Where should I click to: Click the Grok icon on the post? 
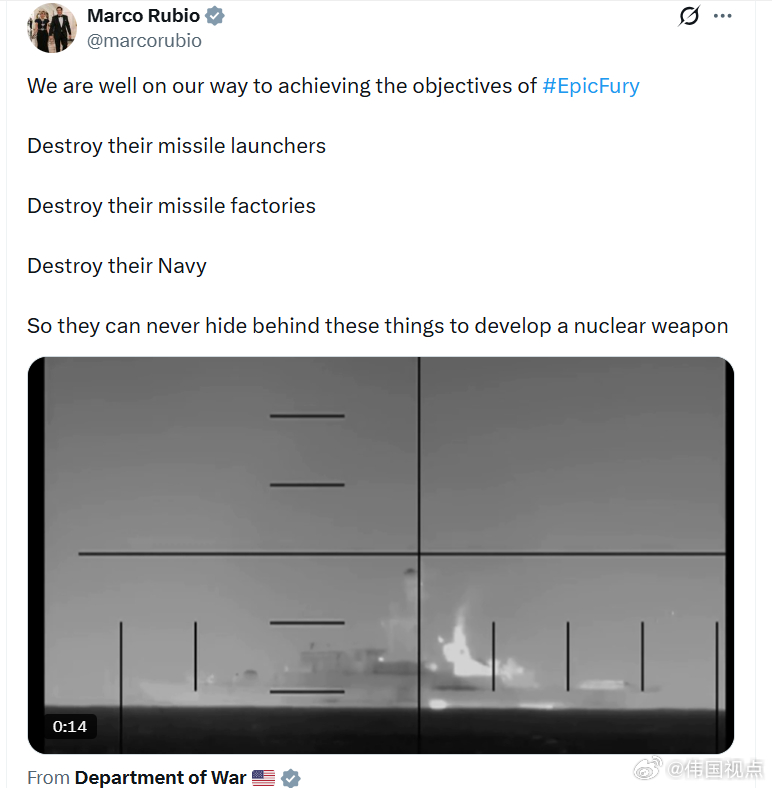click(x=689, y=16)
